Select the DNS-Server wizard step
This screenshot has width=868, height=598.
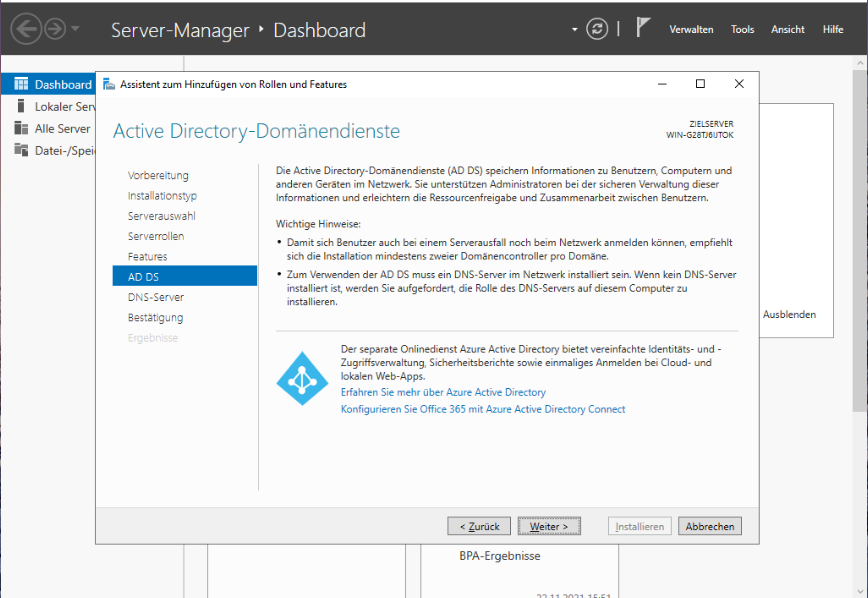156,297
